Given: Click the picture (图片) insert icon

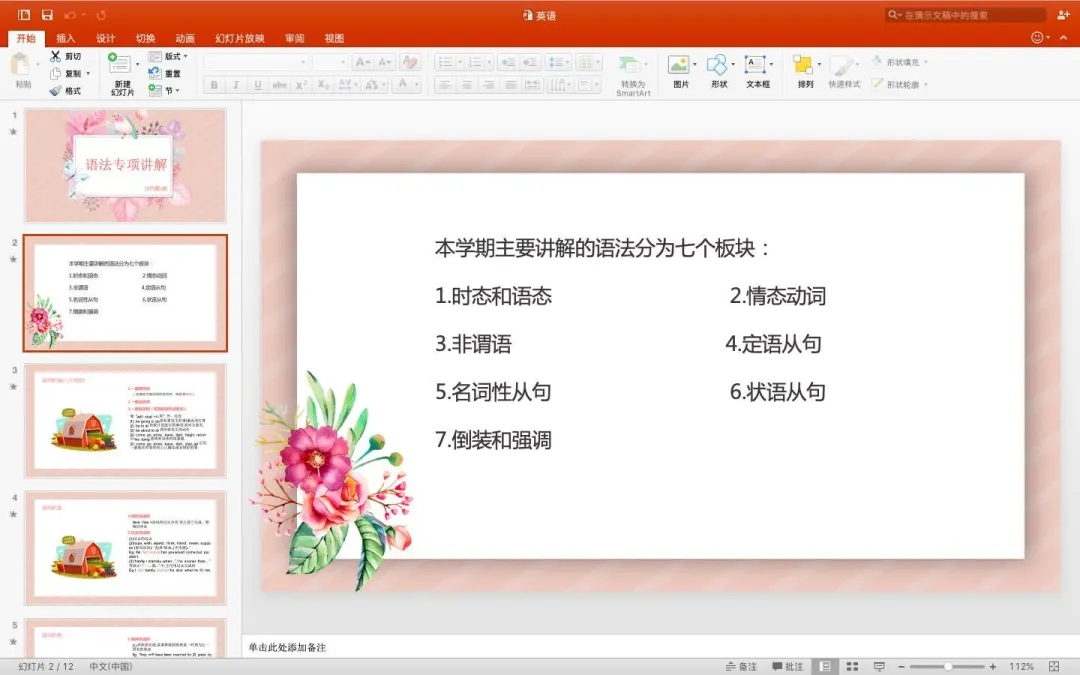Looking at the screenshot, I should coord(678,65).
